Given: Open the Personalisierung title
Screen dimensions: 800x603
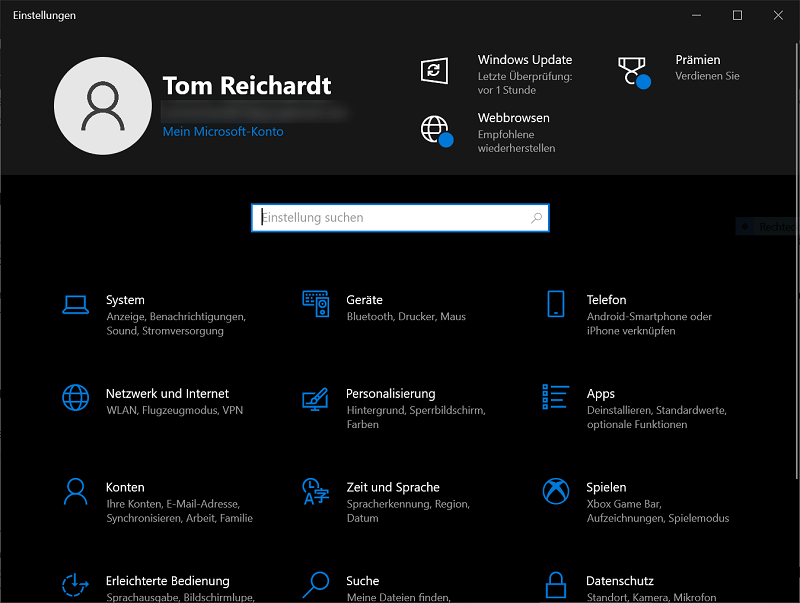Looking at the screenshot, I should coord(390,394).
